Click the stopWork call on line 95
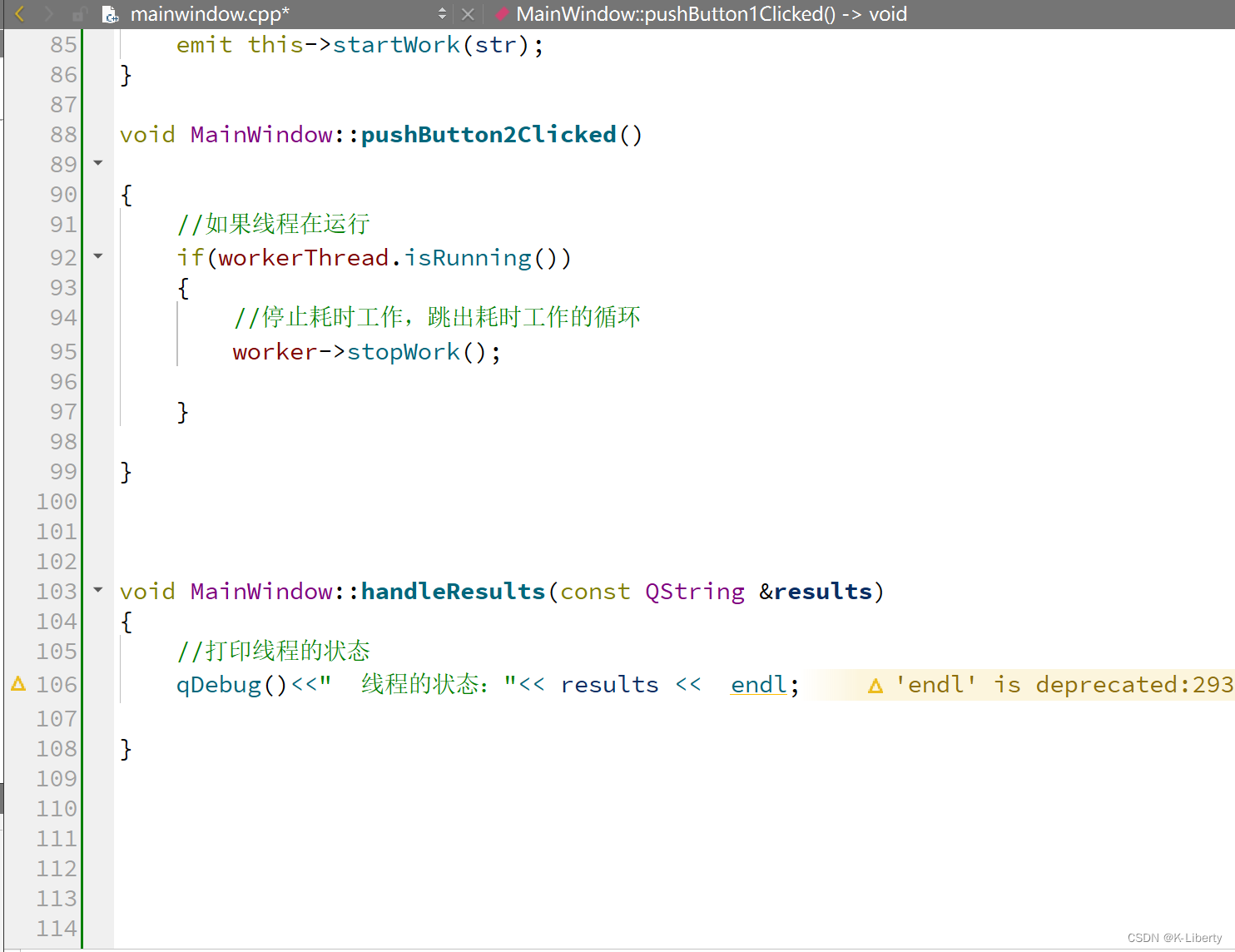Viewport: 1235px width, 952px height. point(403,352)
